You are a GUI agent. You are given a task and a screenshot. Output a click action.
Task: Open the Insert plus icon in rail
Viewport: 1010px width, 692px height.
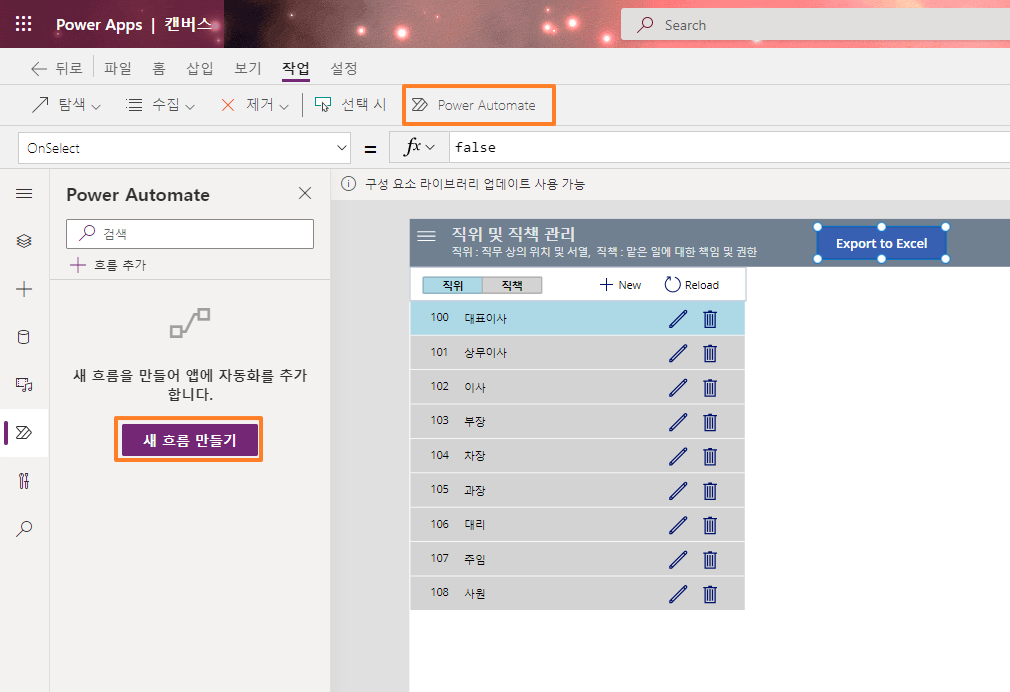pos(24,289)
